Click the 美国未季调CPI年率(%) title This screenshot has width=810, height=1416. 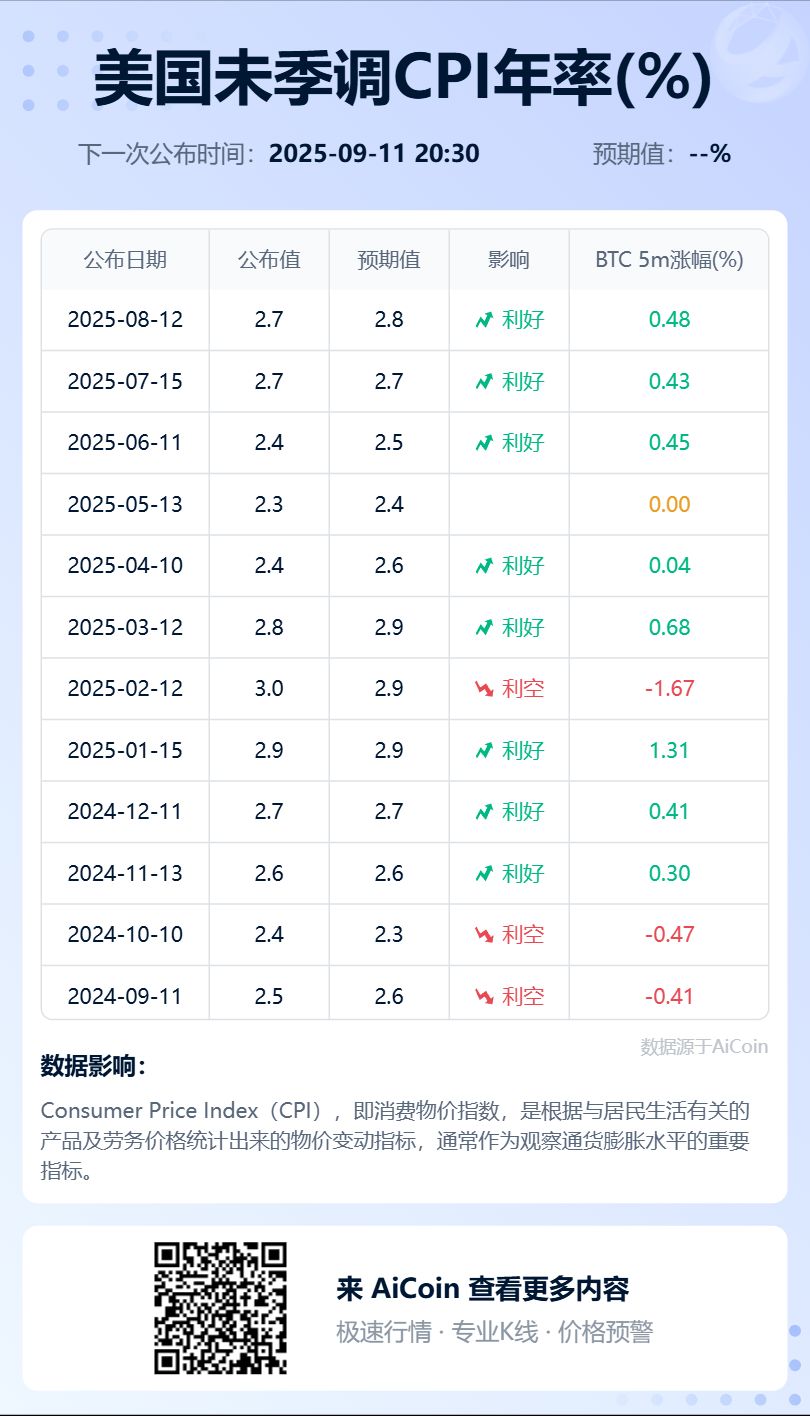tap(403, 80)
